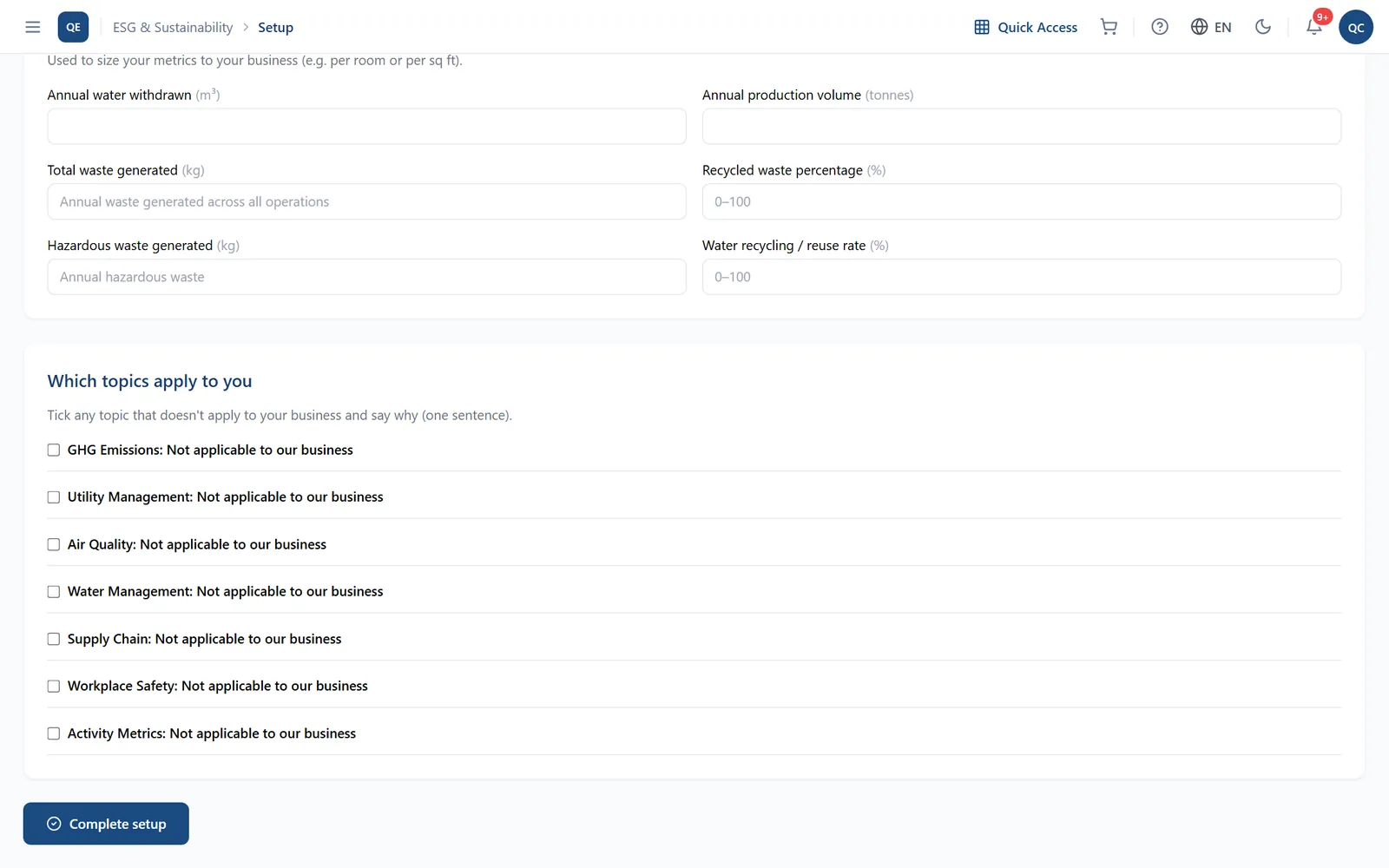Focus the Annual water withdrawn field
This screenshot has height=868, width=1389.
(366, 127)
